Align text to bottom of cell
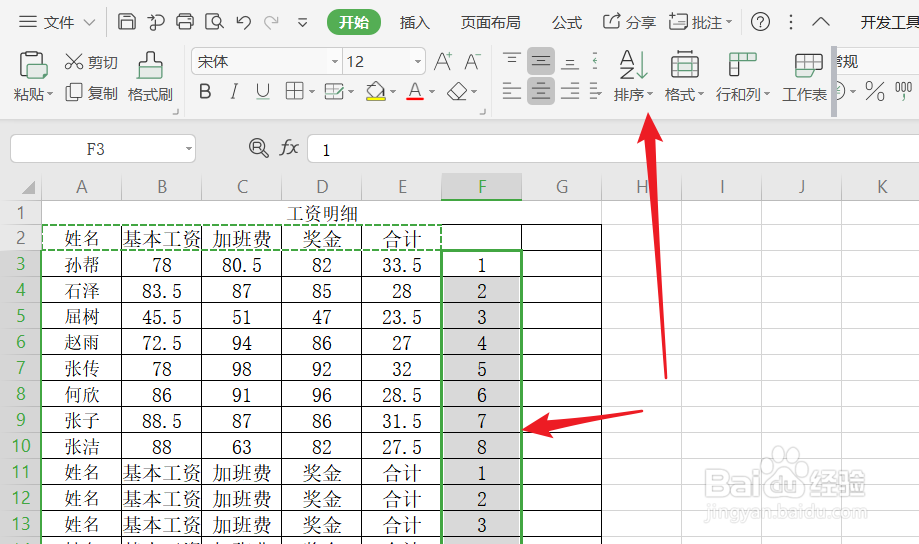 pyautogui.click(x=570, y=61)
